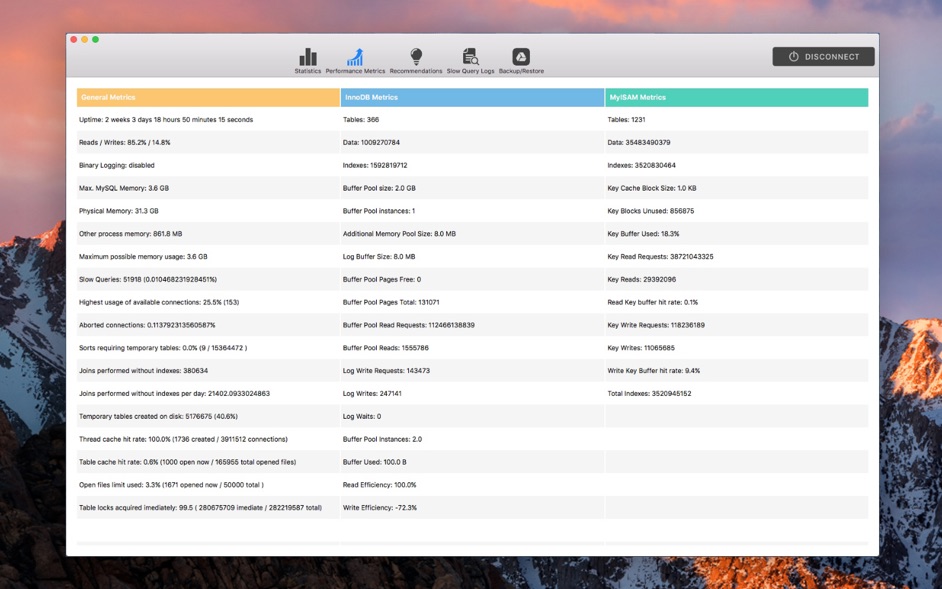Viewport: 942px width, 589px height.
Task: Select the Max. MySQL Memory: 3.6 GB row
Action: [208, 188]
